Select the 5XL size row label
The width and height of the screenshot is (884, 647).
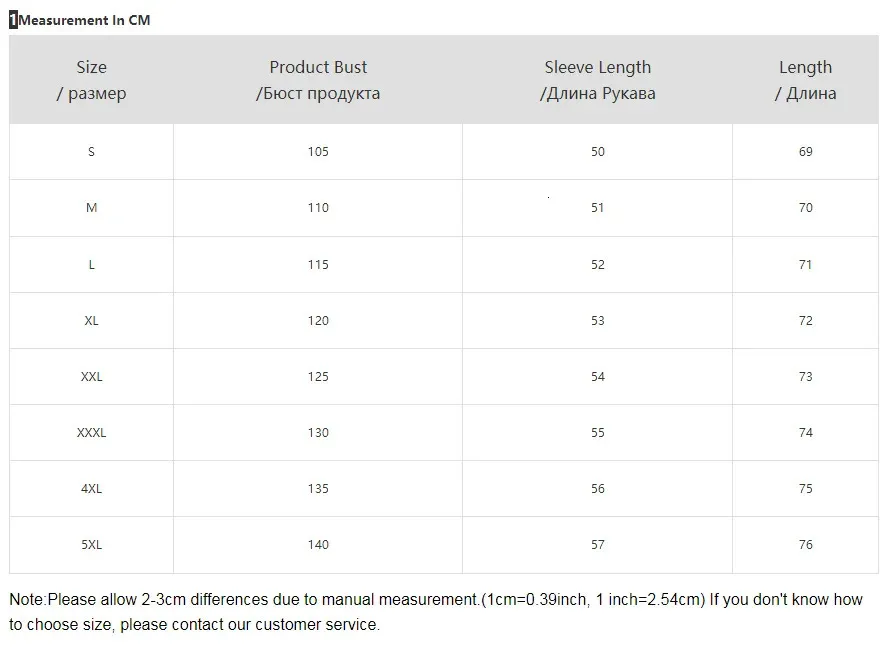tap(91, 545)
